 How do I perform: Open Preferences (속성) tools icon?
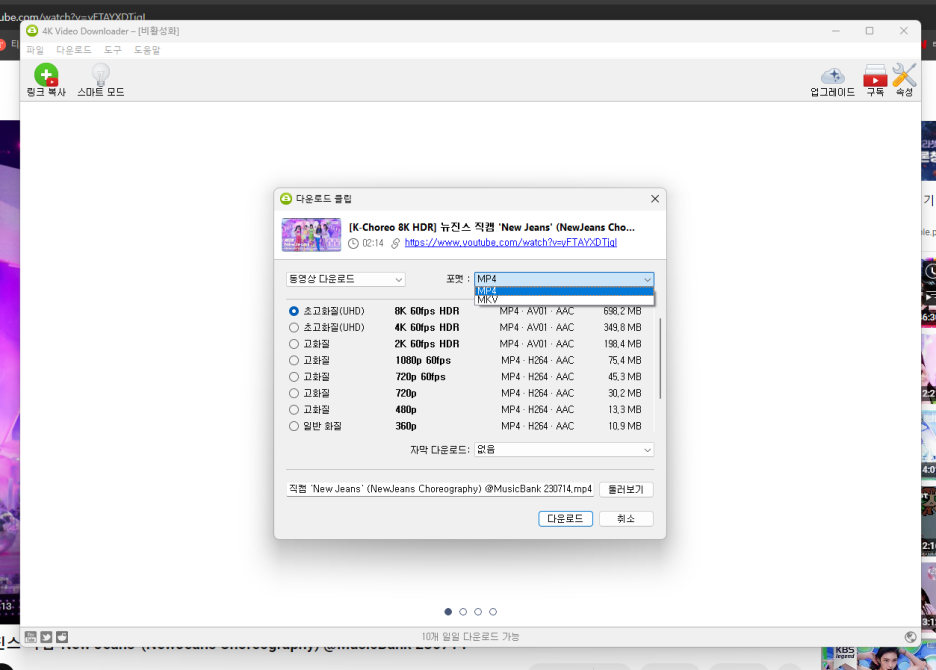pyautogui.click(x=904, y=75)
